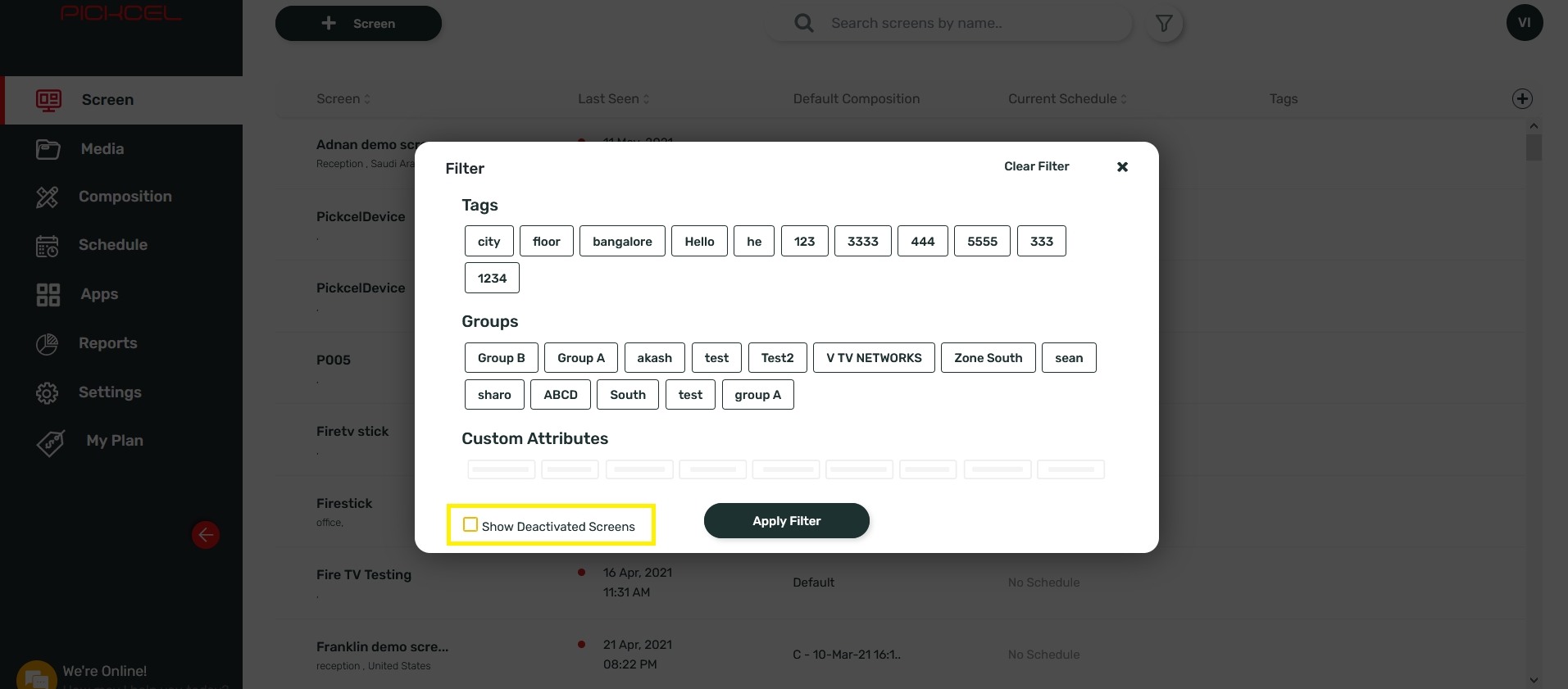Screen dimensions: 1568x689
Task: Sort by Current Schedule column header
Action: [1067, 98]
